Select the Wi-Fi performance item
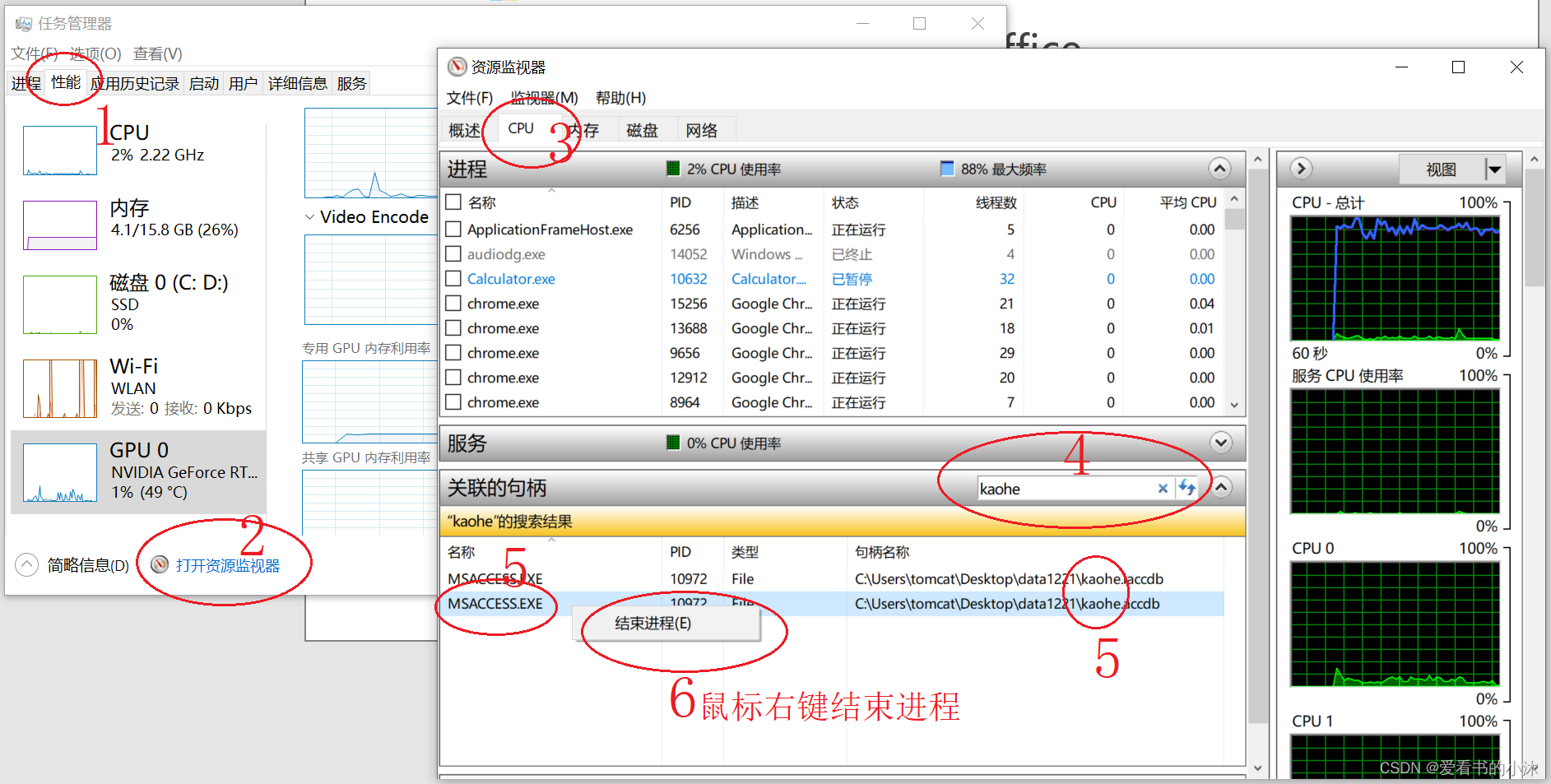 click(x=140, y=387)
